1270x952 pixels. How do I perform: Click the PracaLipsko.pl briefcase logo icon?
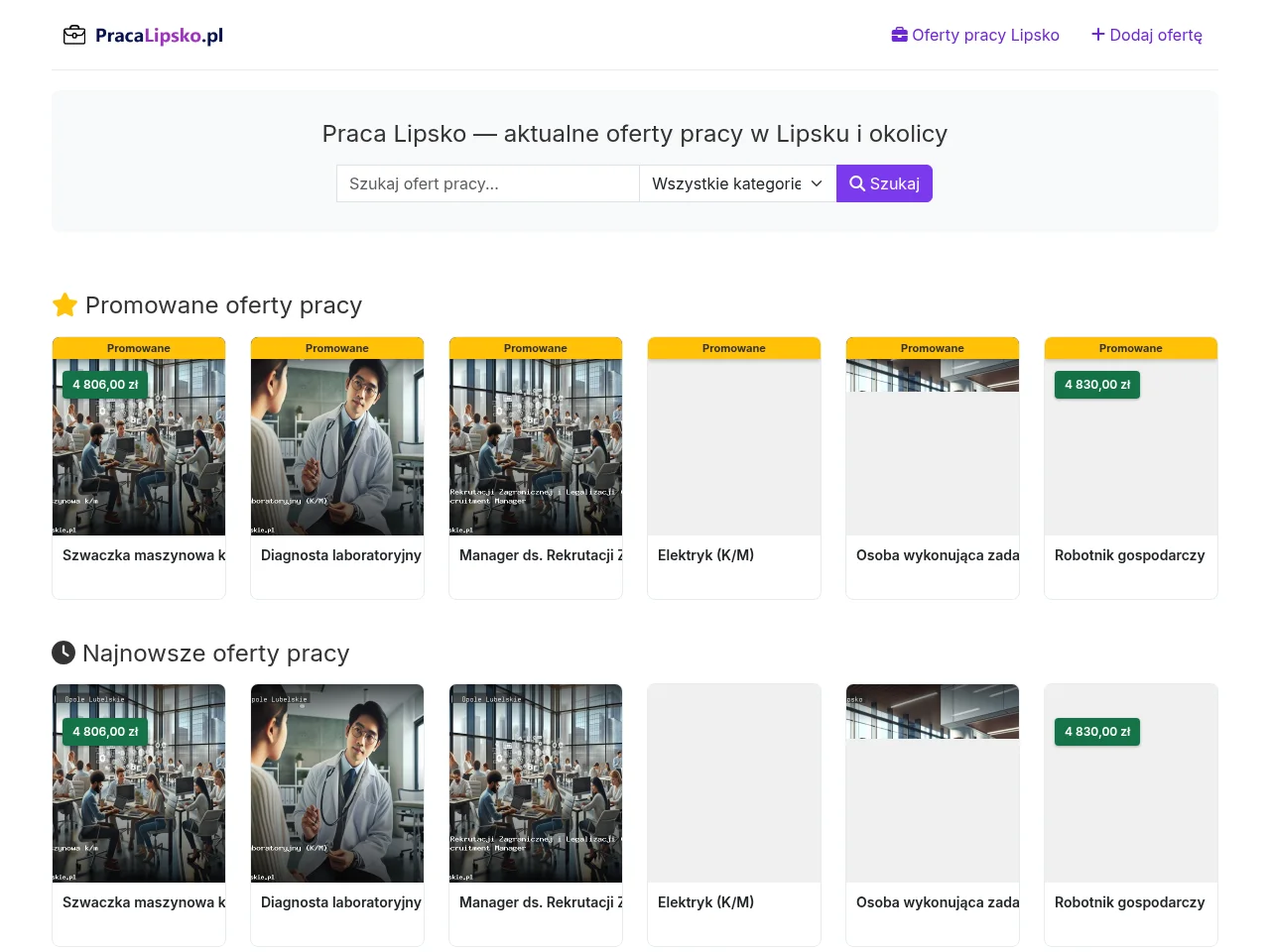pyautogui.click(x=74, y=36)
